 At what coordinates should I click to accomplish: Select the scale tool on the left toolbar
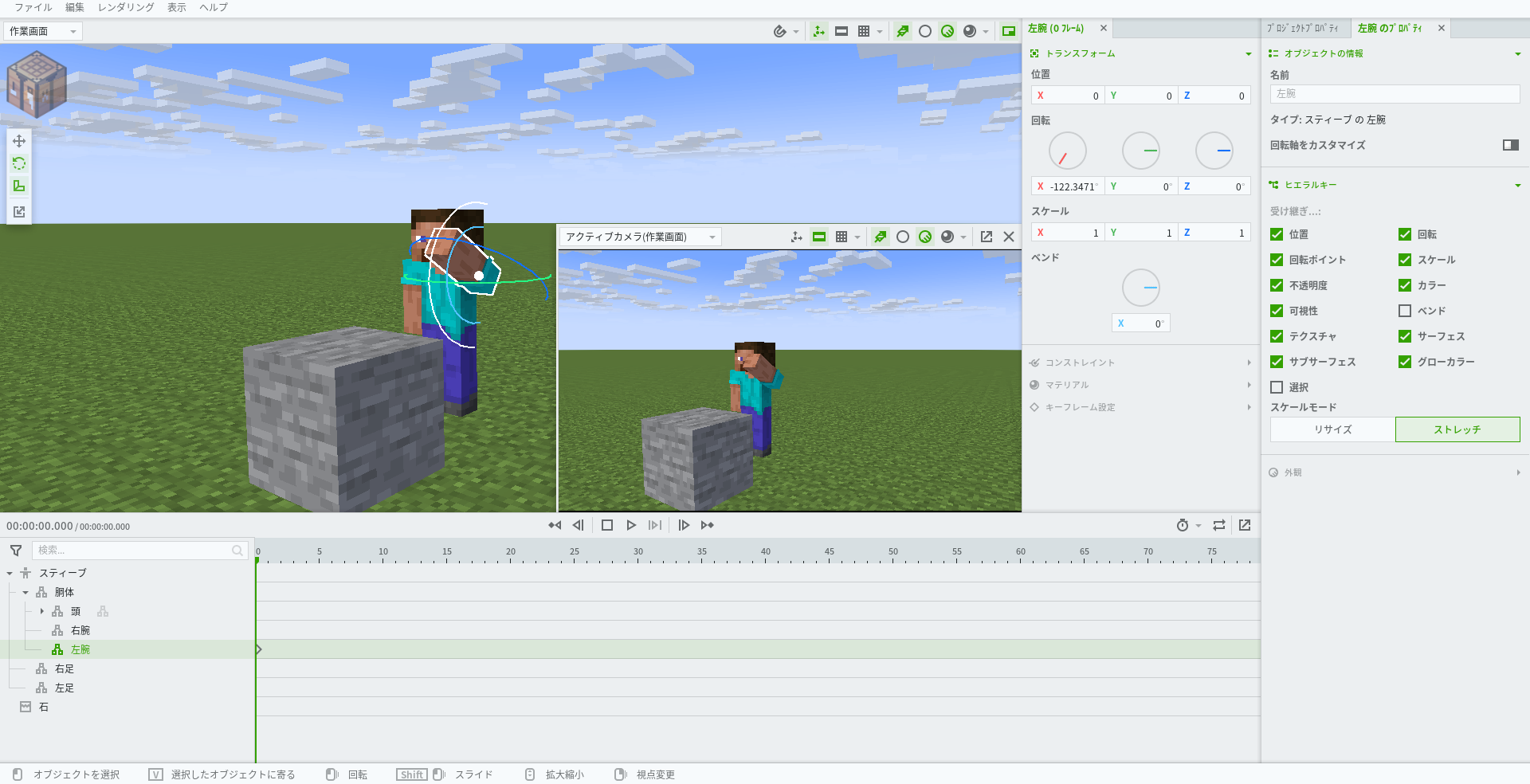coord(19,186)
